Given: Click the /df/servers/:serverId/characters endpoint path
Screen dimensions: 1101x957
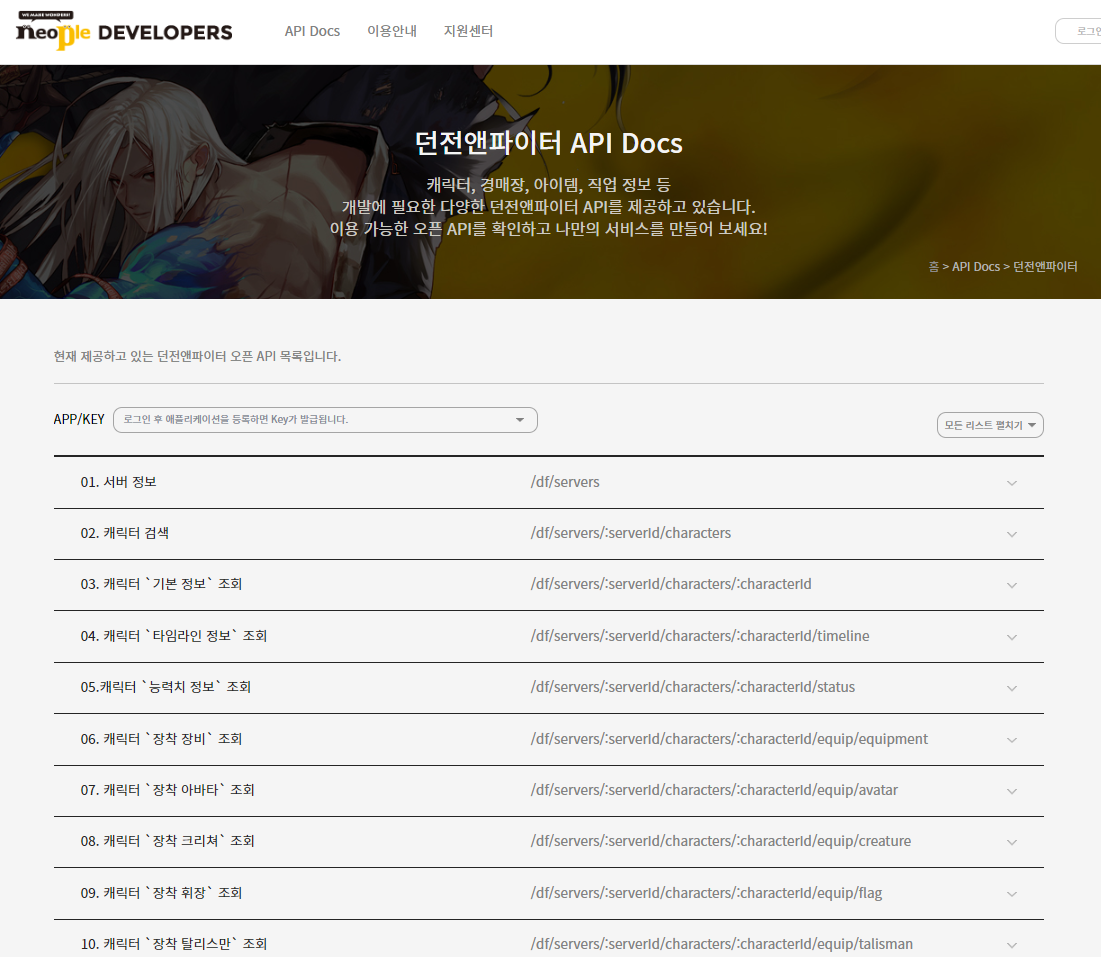Looking at the screenshot, I should coord(631,534).
